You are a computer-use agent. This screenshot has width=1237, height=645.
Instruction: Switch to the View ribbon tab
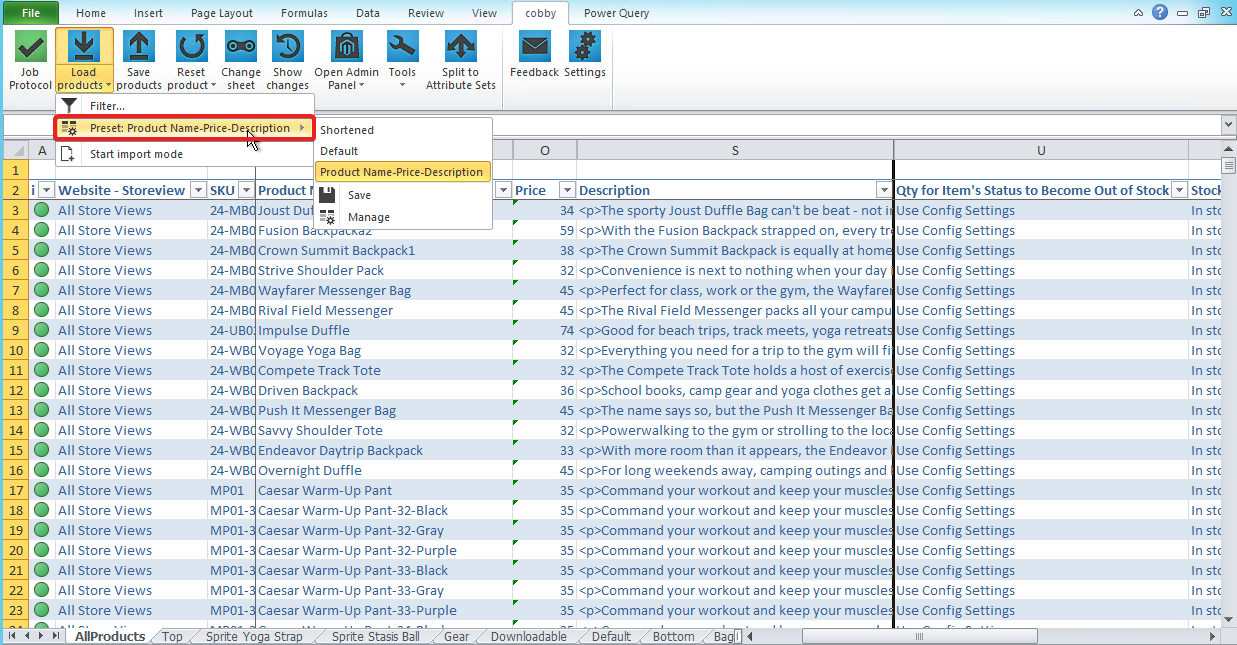[x=484, y=13]
